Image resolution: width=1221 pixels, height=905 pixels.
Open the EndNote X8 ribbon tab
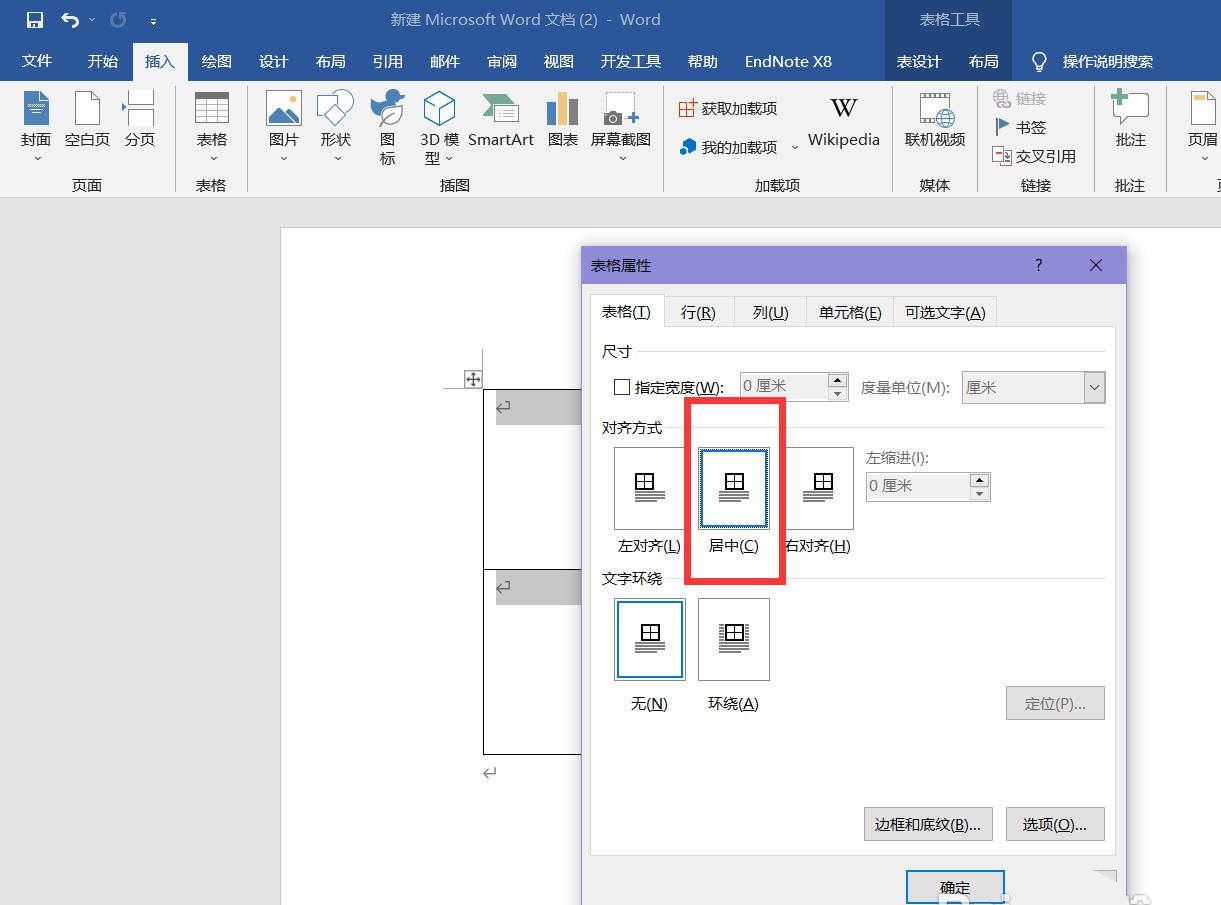(x=788, y=61)
